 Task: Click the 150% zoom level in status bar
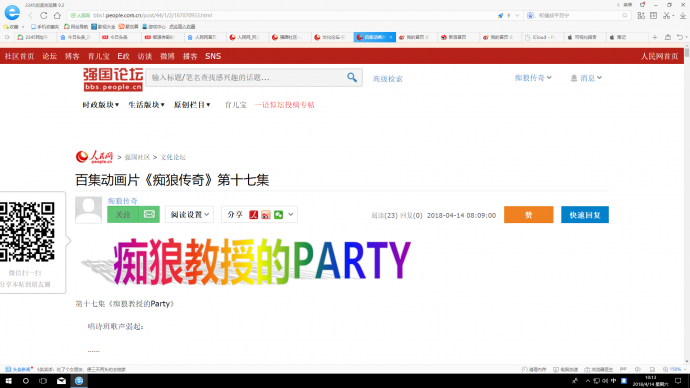click(x=675, y=370)
